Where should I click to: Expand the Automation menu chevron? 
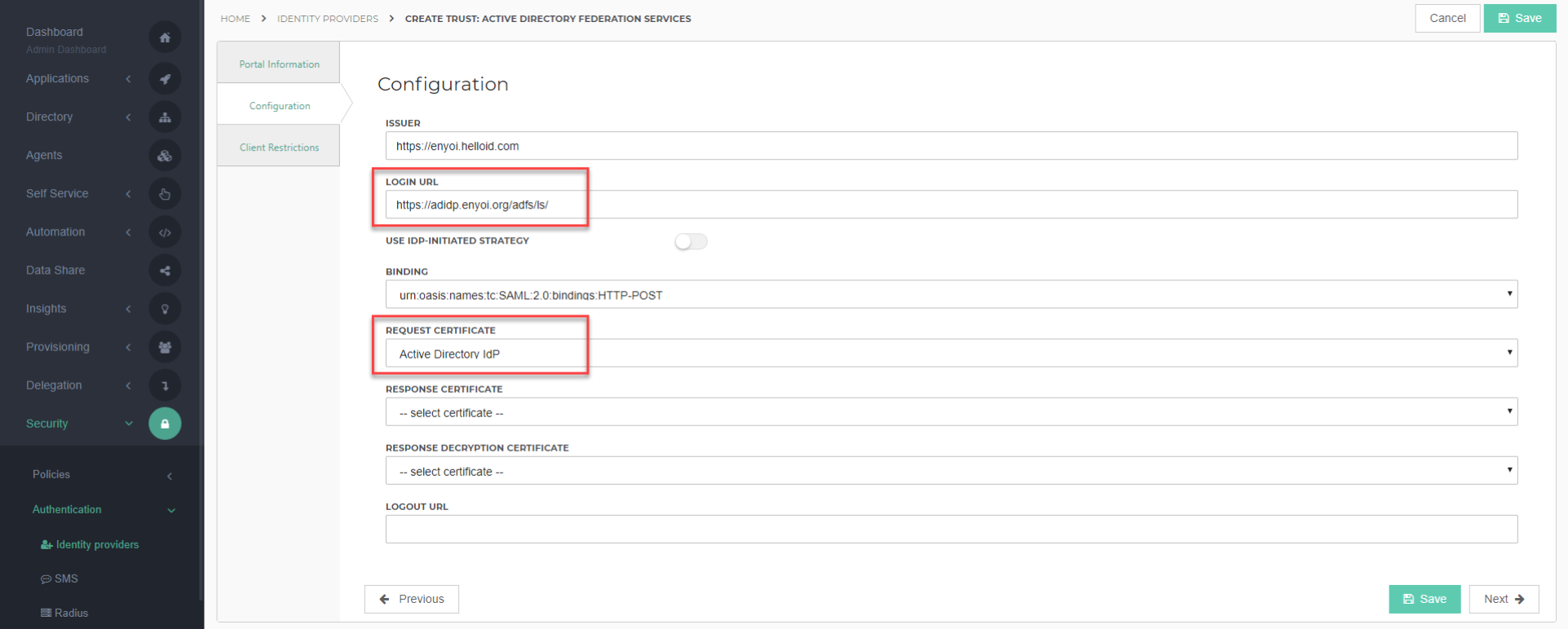point(128,232)
